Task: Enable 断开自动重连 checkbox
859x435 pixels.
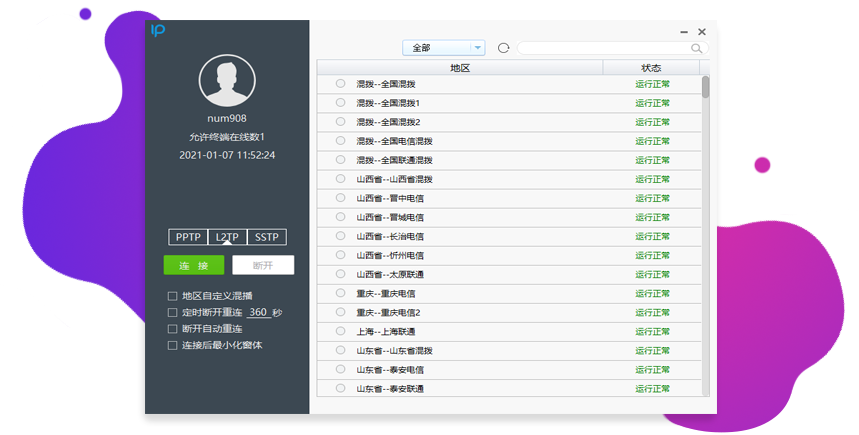Action: (x=173, y=329)
